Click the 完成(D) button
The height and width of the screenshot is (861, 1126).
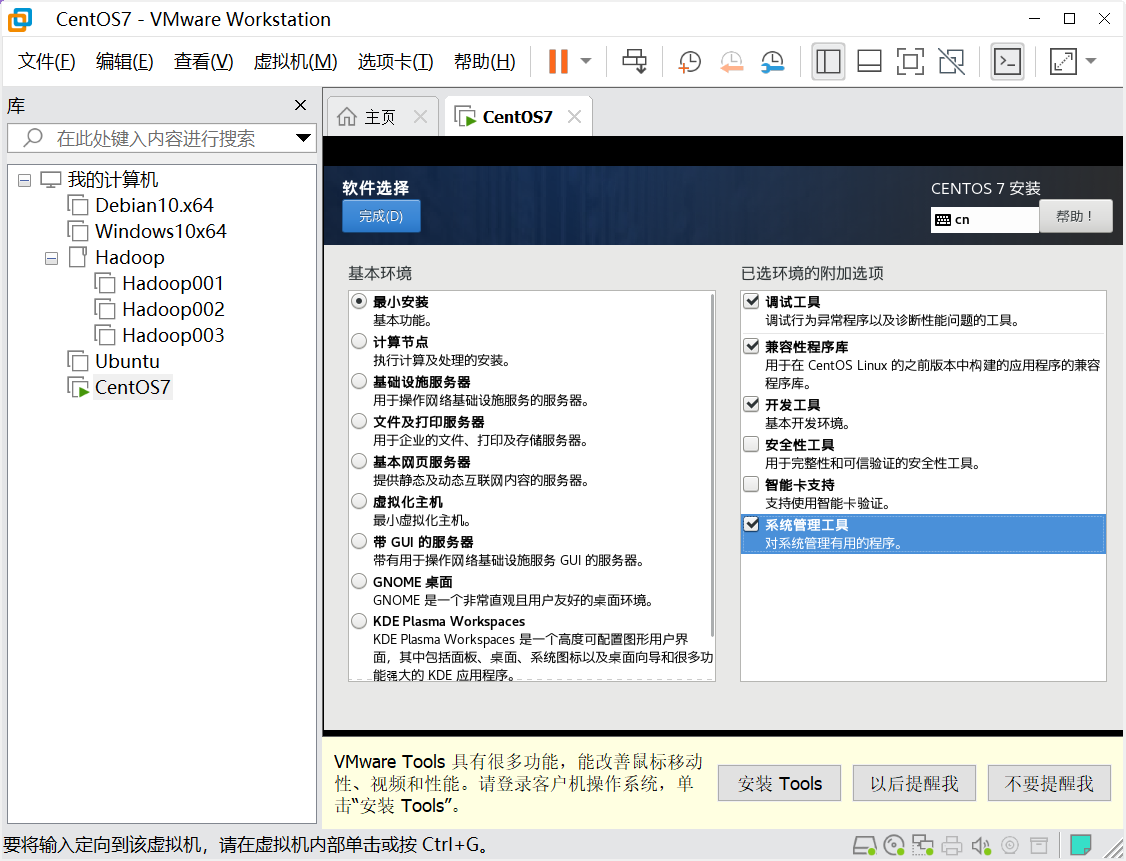tap(381, 216)
